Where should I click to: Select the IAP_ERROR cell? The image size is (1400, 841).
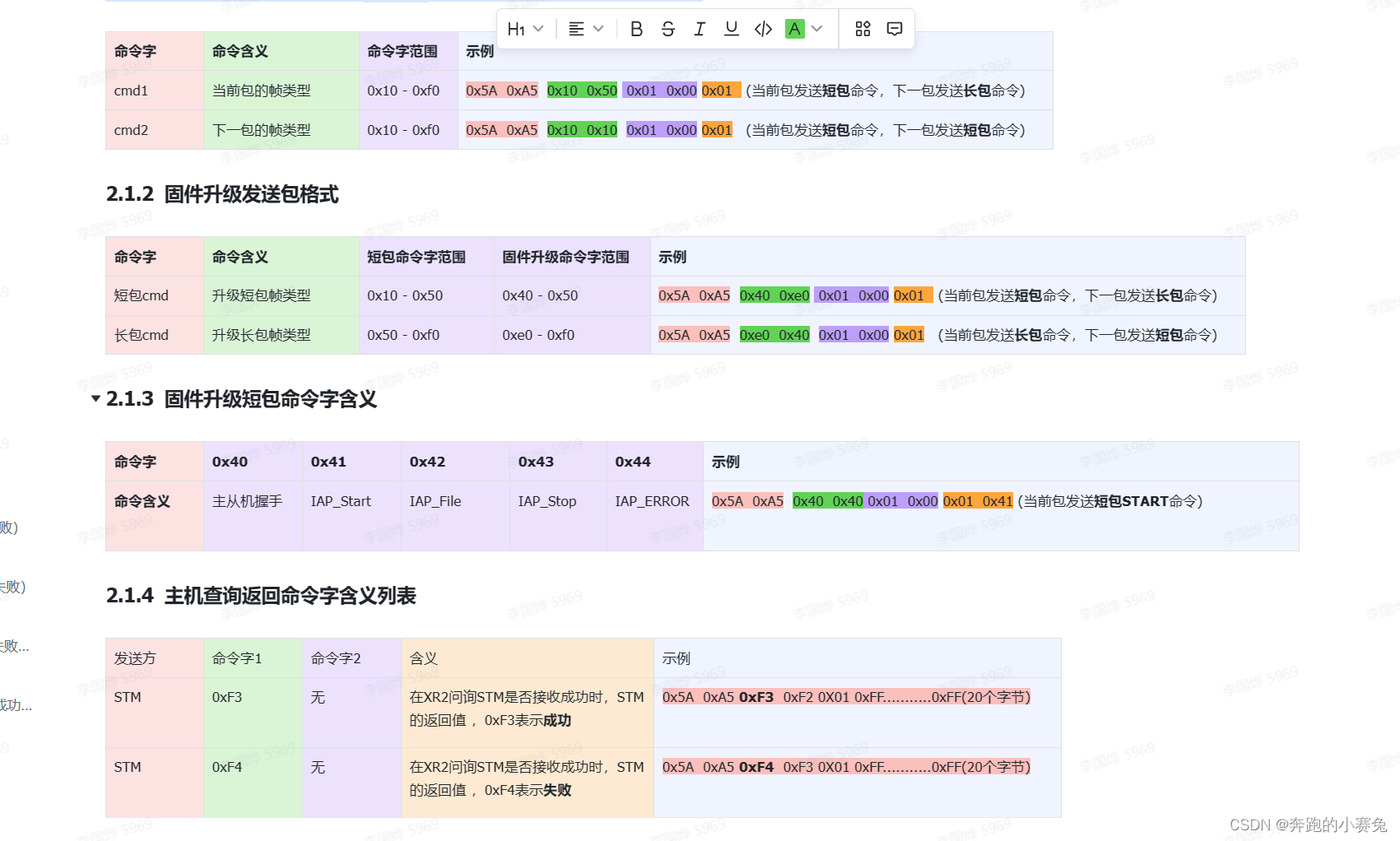[x=655, y=516]
